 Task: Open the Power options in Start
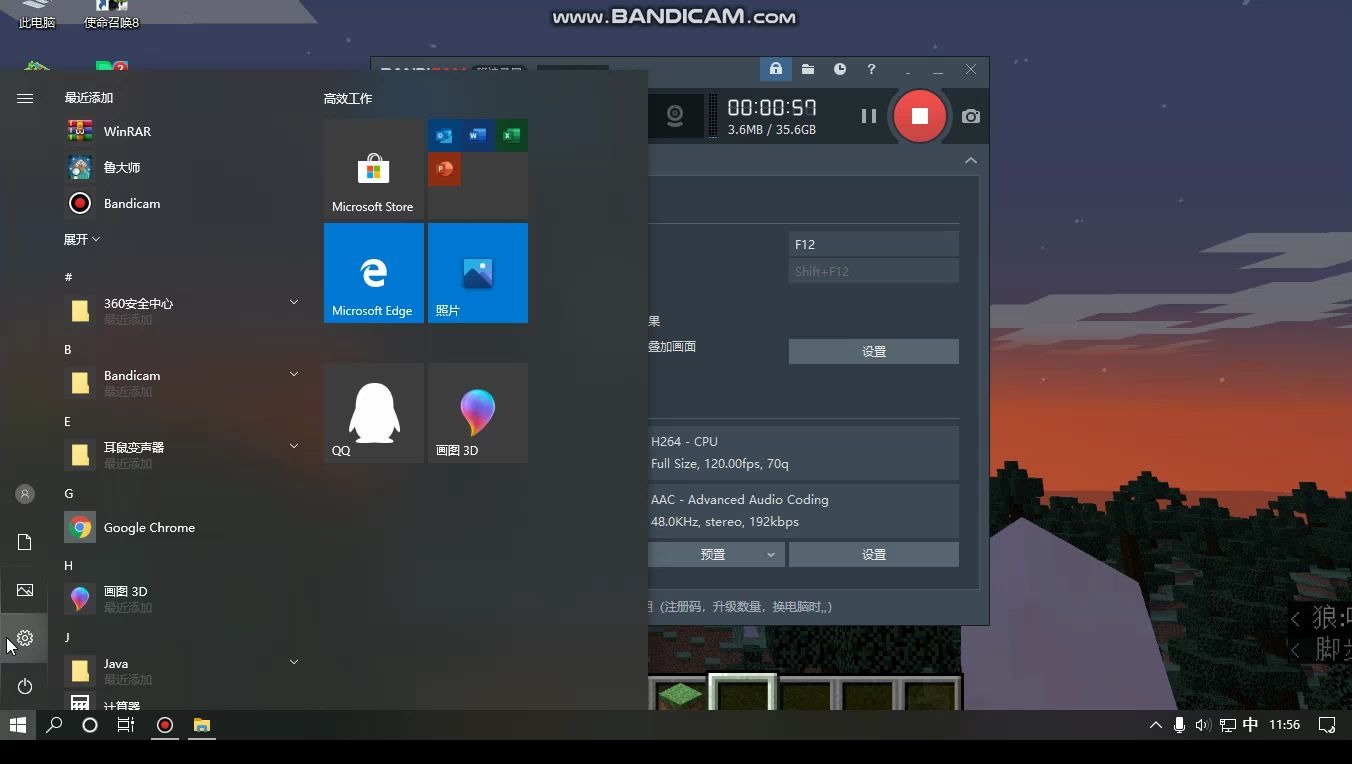point(25,686)
